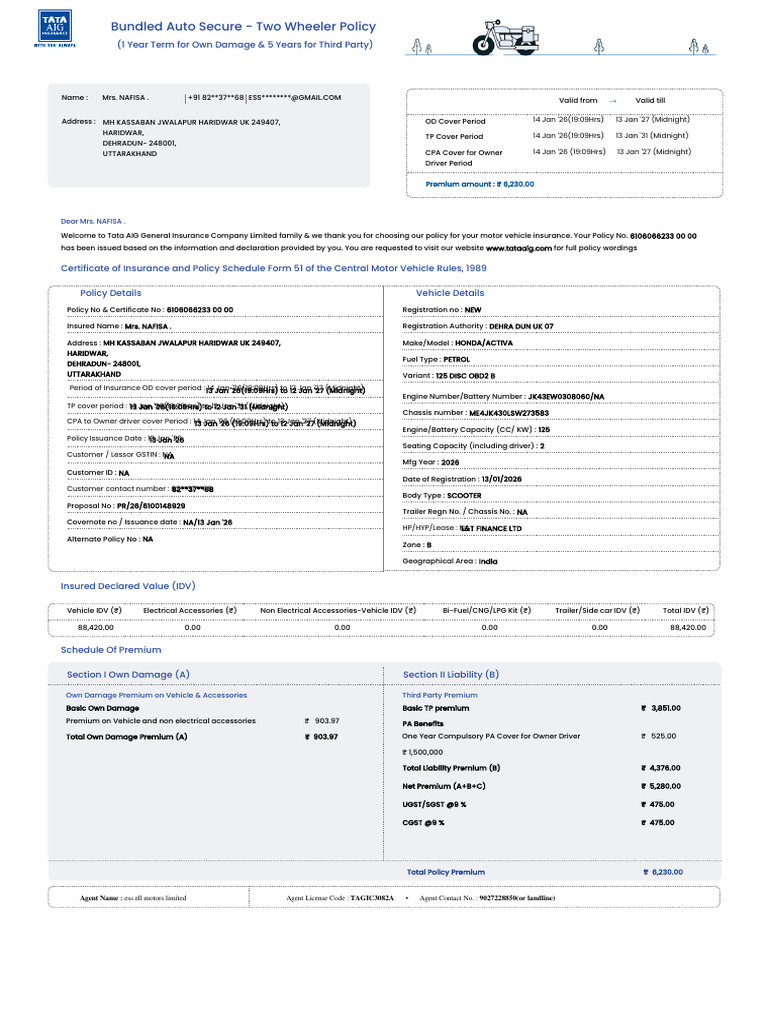Click the masked email ending @GMAIL.COM
This screenshot has width=768, height=1024.
click(x=295, y=97)
